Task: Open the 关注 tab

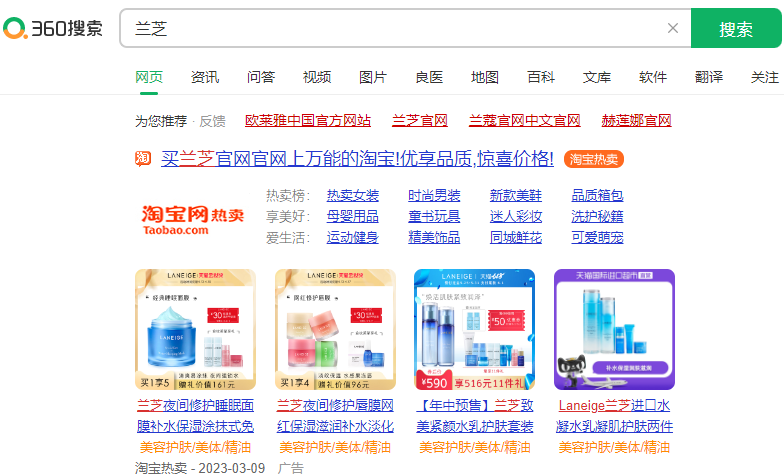Action: click(765, 77)
